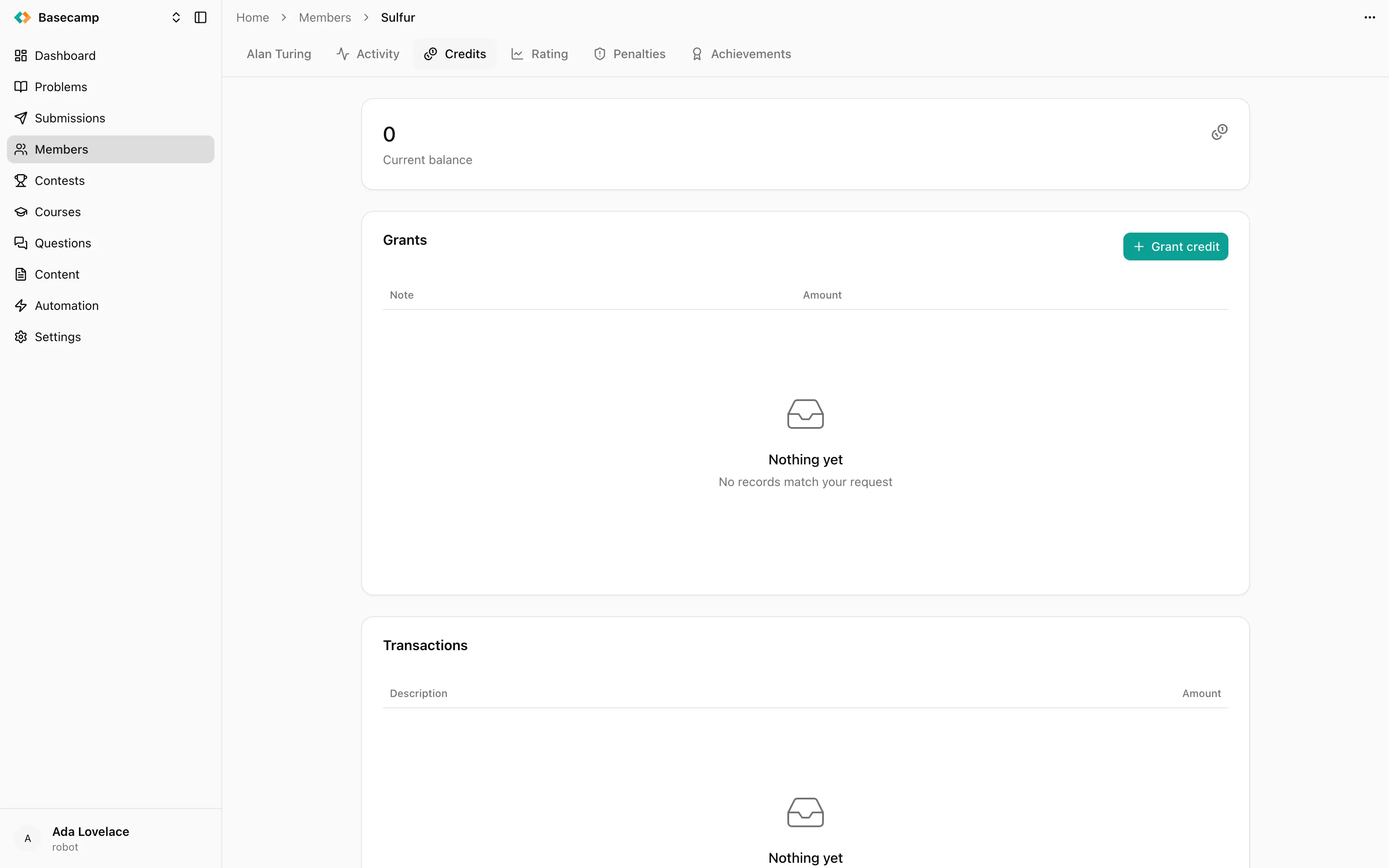This screenshot has width=1389, height=868.
Task: Go to Problems in sidebar
Action: pos(111,87)
